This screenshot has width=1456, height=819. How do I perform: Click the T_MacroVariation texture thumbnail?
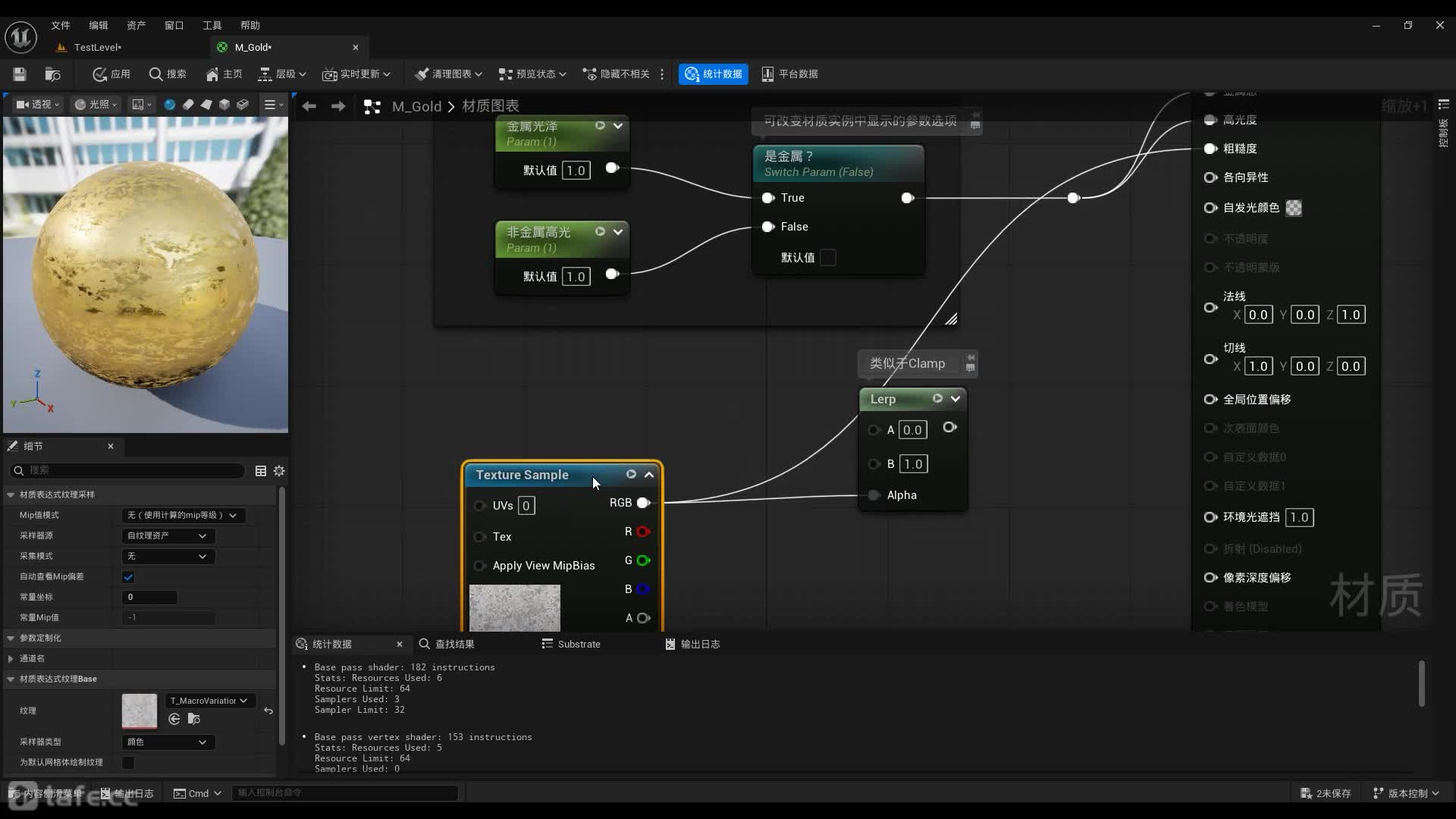tap(140, 711)
